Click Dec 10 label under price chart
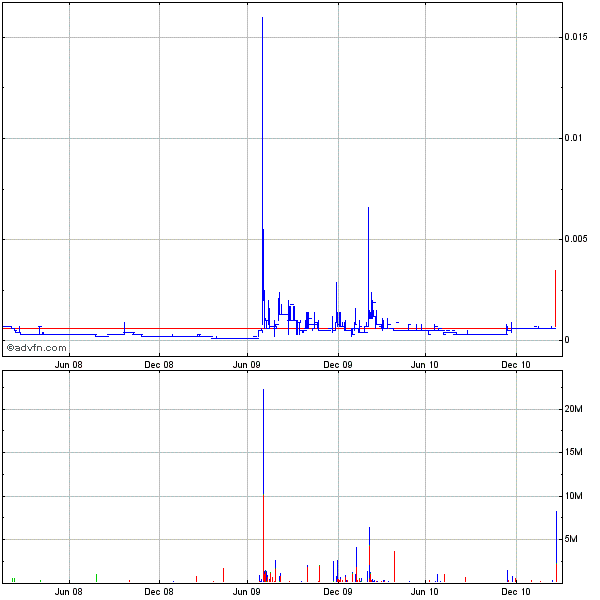Viewport: 600px width, 600px height. 516,365
